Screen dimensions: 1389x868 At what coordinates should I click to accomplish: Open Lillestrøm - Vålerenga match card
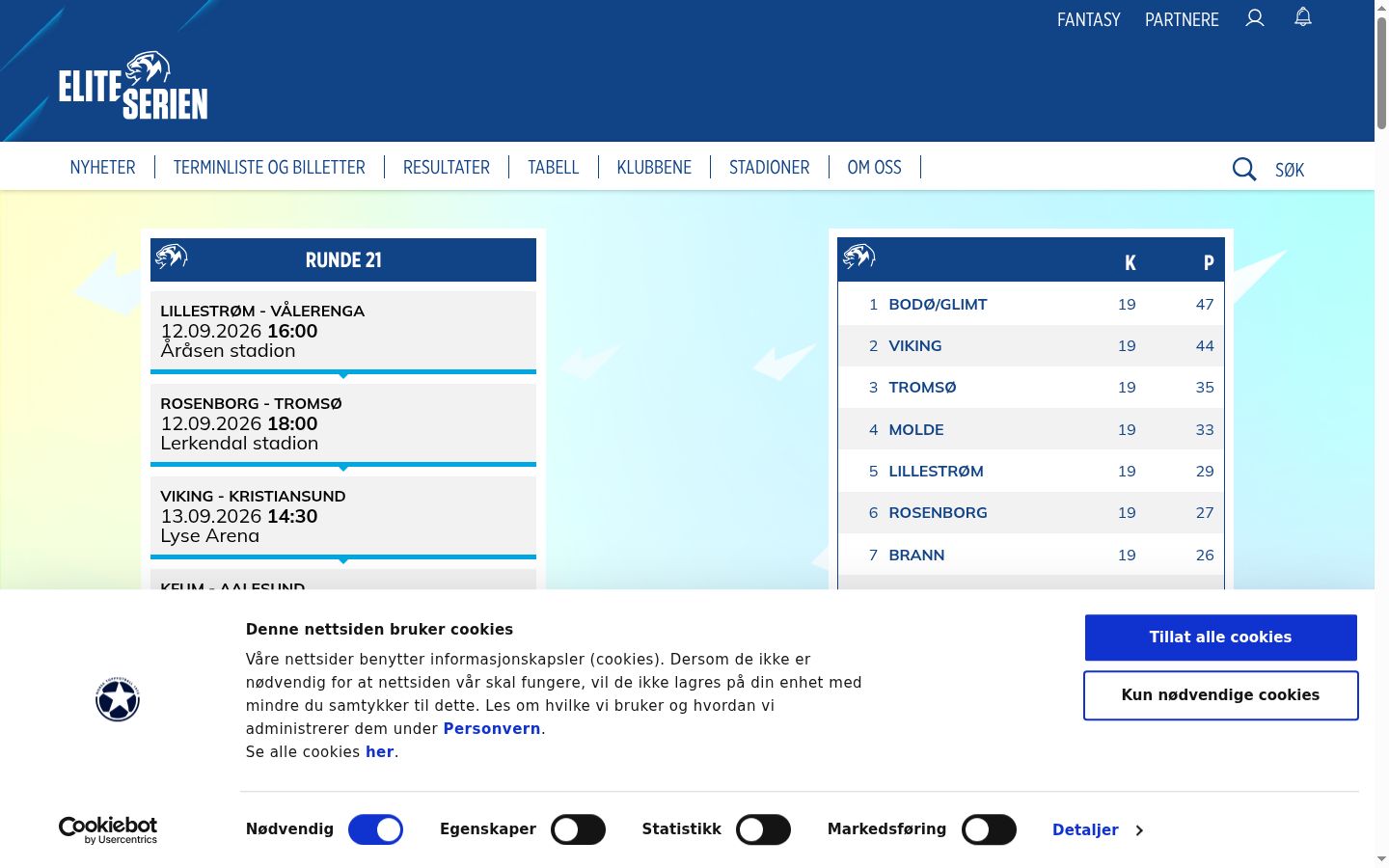click(x=343, y=331)
